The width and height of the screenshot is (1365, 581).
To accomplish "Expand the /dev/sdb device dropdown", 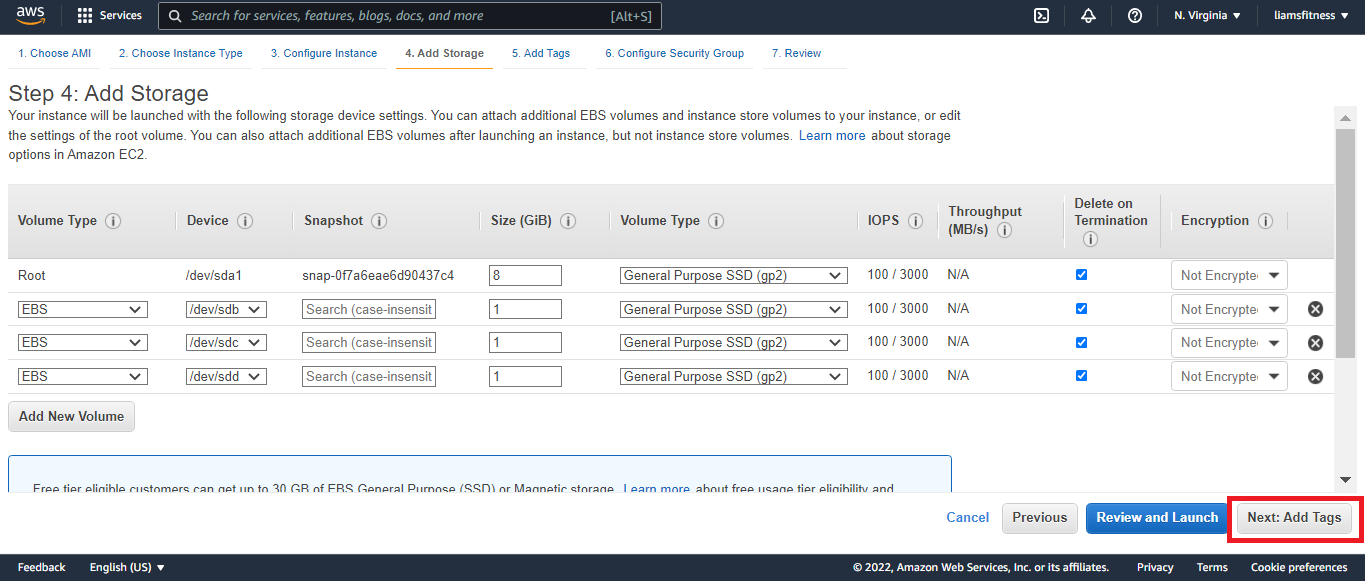I will [x=226, y=310].
